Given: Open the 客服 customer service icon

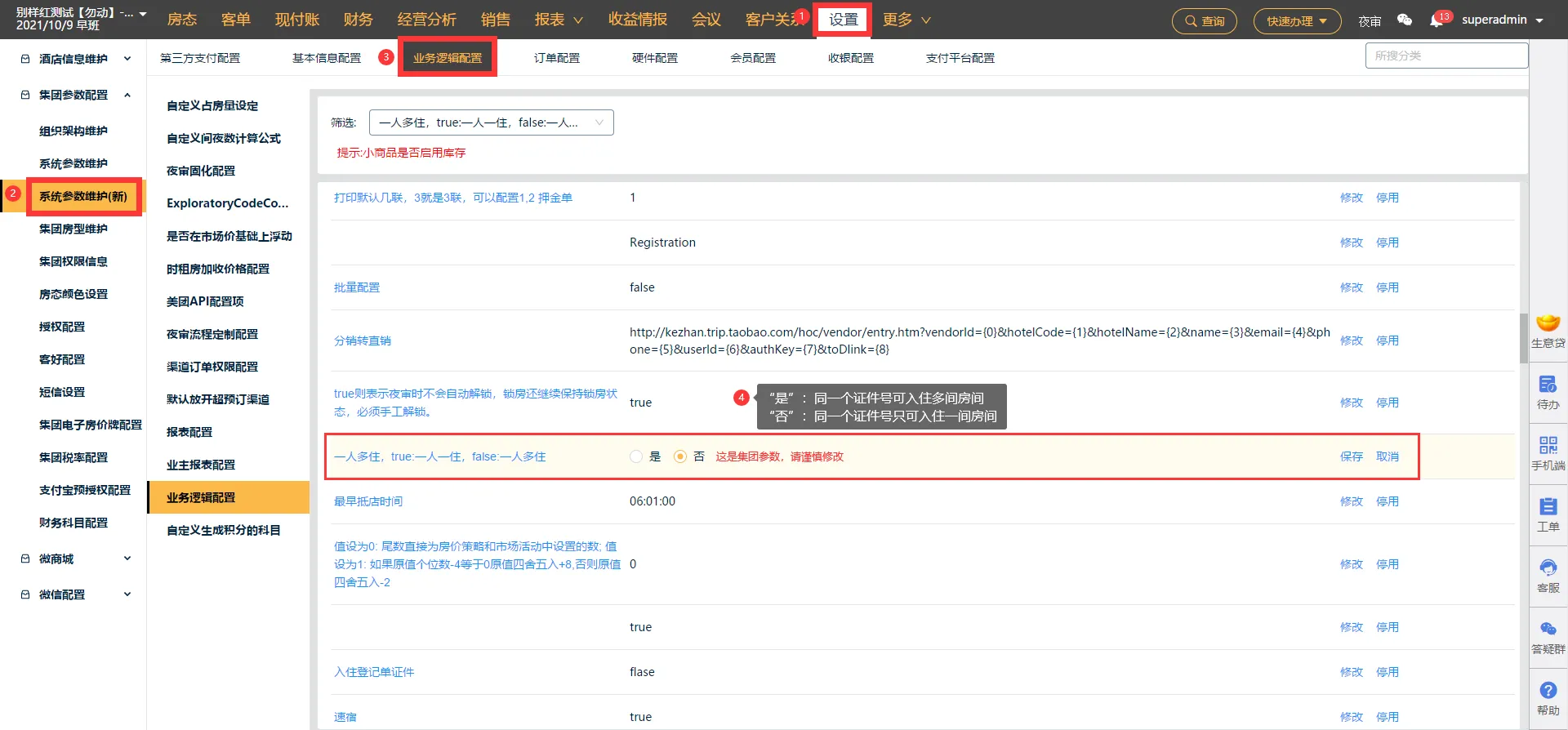Looking at the screenshot, I should (x=1548, y=576).
